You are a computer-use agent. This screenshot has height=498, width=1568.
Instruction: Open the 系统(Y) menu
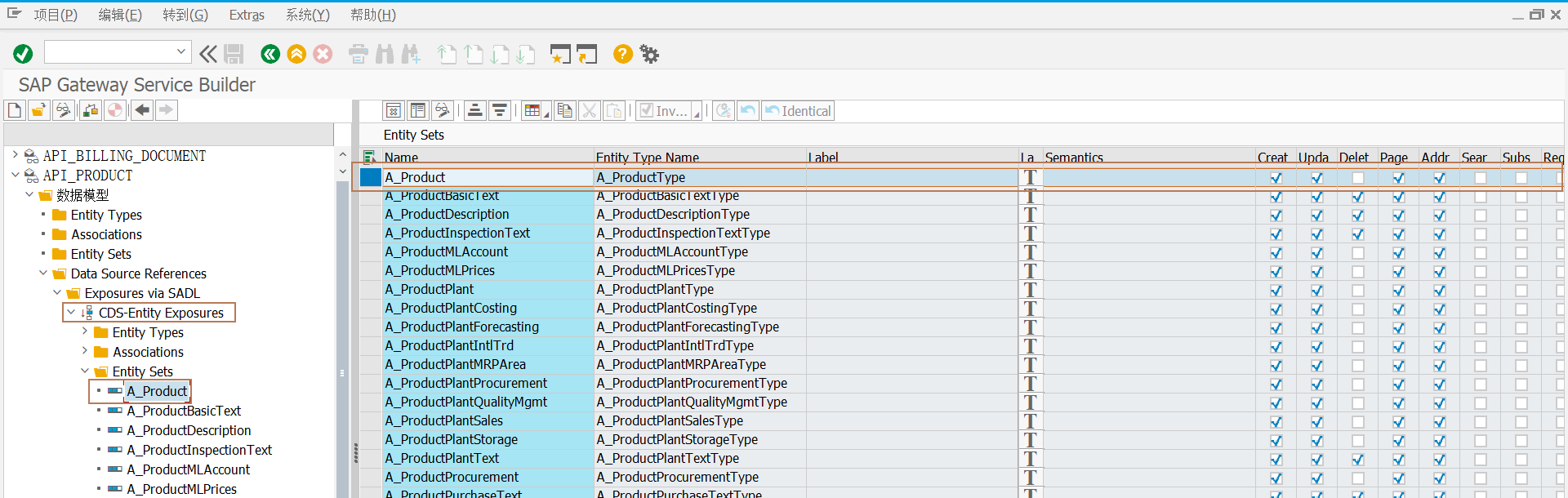coord(308,15)
